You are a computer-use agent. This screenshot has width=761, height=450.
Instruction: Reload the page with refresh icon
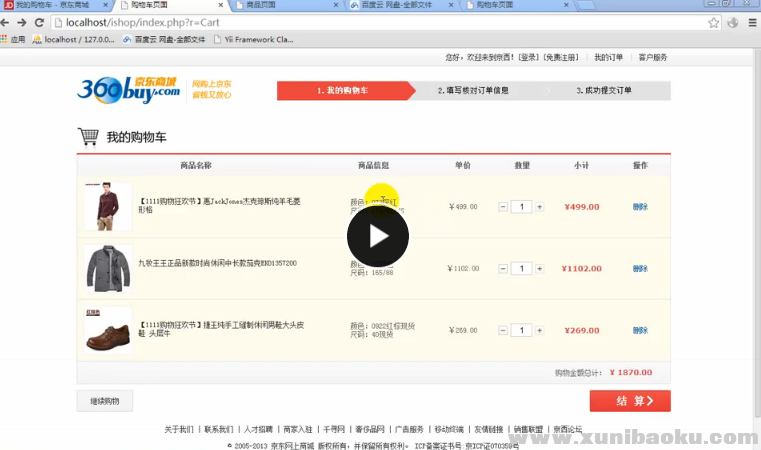click(x=40, y=22)
